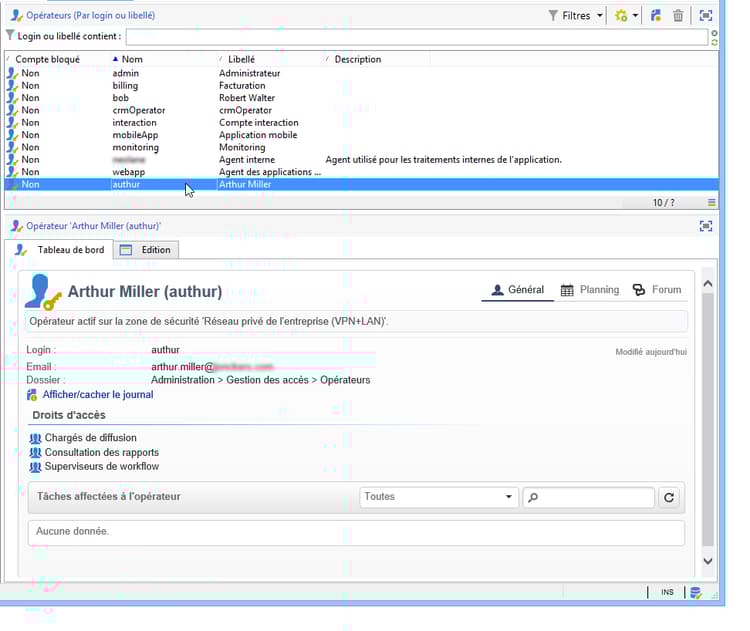Click the 'Modifié aujourd'hui' text
This screenshot has height=631, width=750.
[x=651, y=352]
